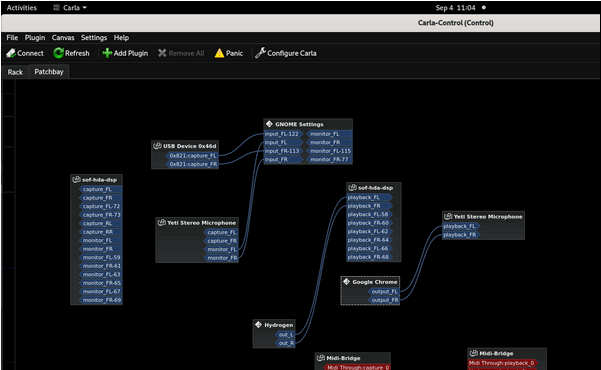Switch to the Patchbay tab
601x370 pixels.
49,72
